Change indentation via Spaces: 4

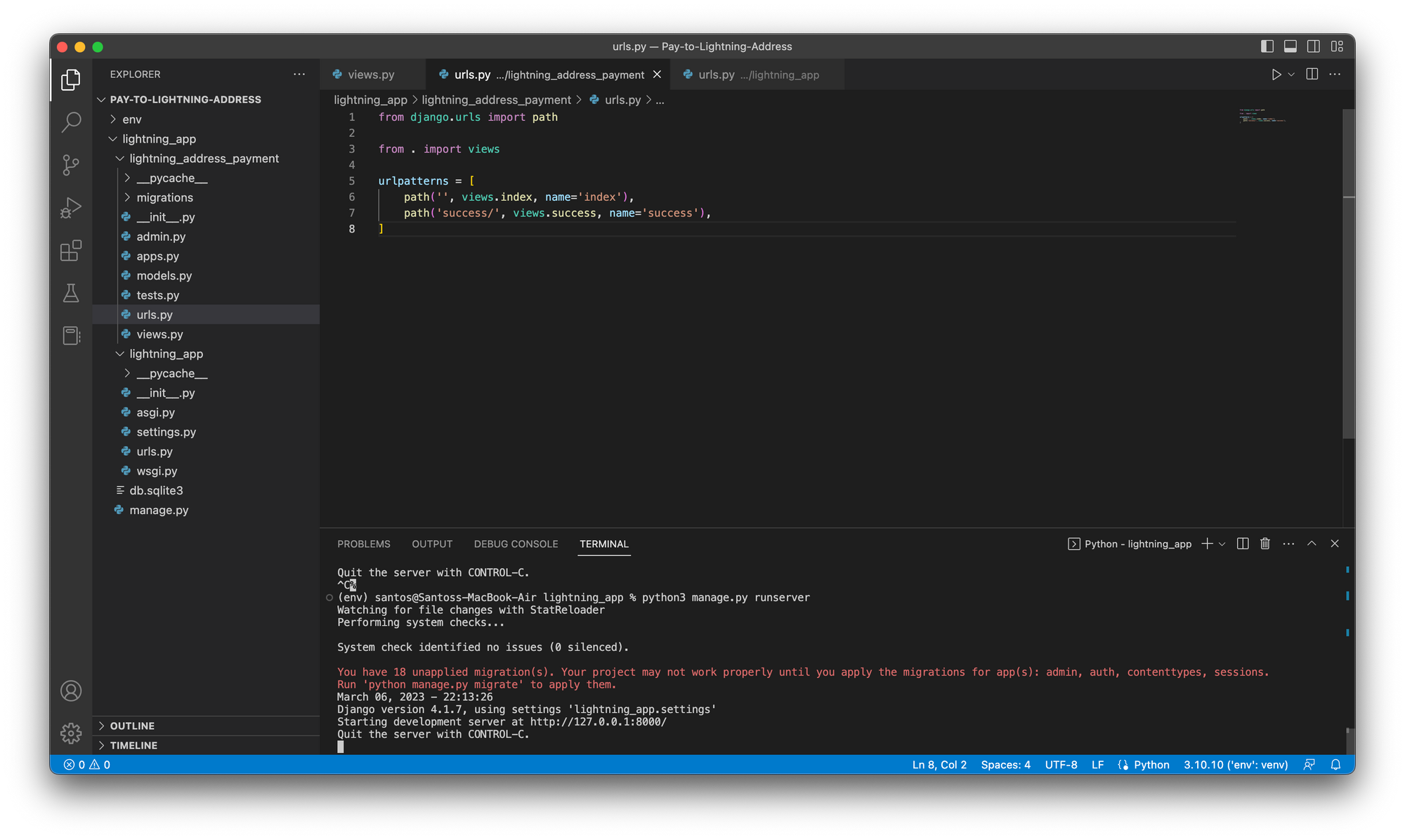[x=1005, y=765]
